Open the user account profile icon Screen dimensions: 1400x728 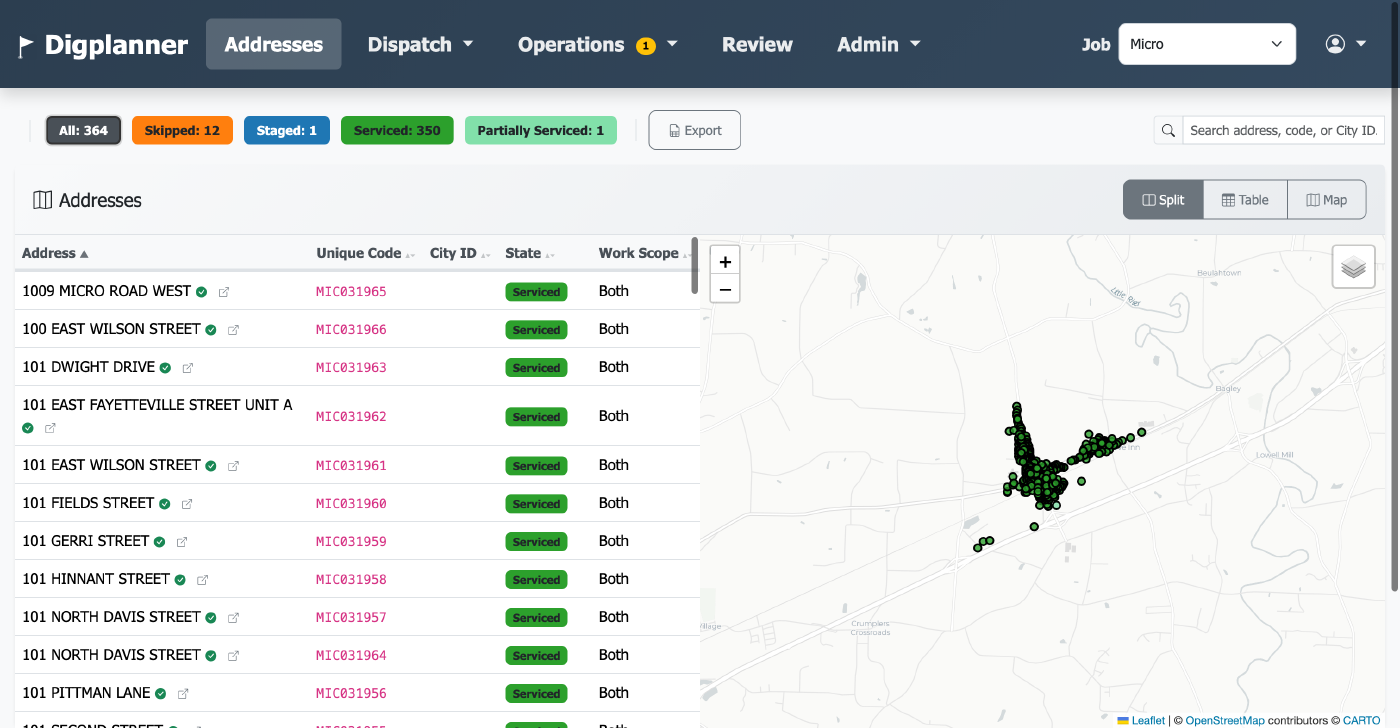tap(1335, 44)
